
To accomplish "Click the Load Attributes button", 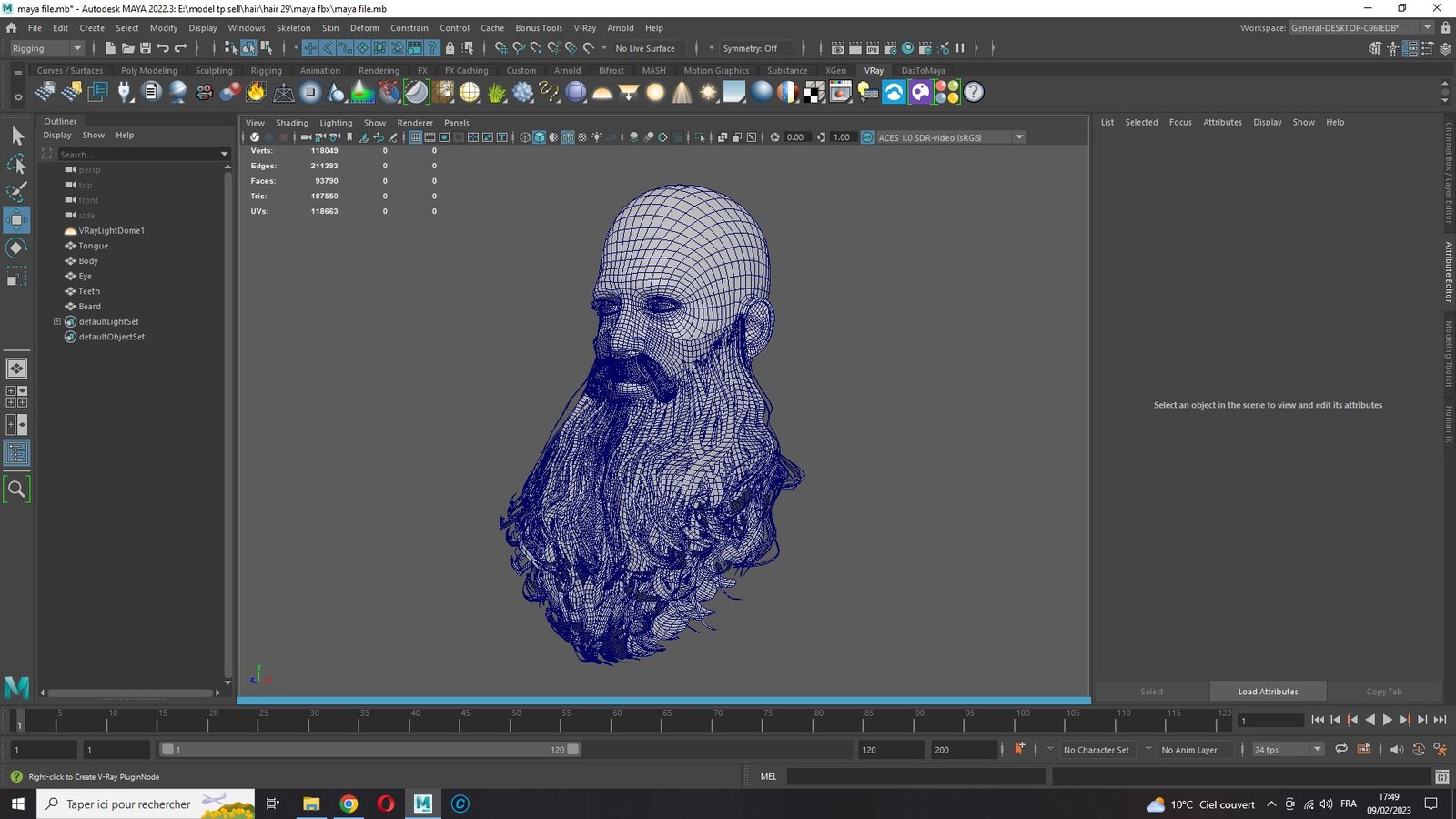I will click(1268, 692).
